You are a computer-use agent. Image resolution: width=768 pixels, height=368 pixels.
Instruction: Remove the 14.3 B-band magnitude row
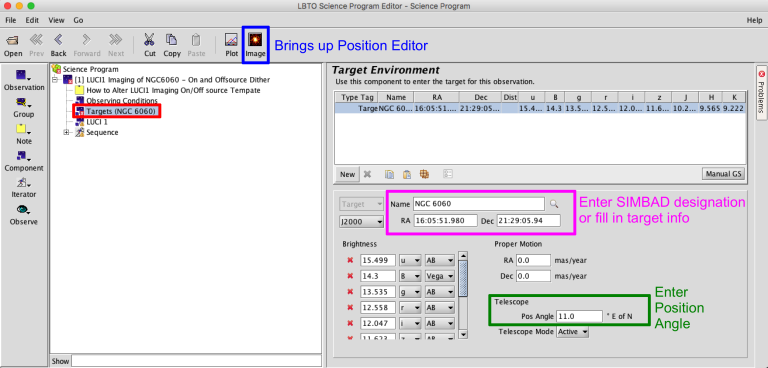[350, 276]
